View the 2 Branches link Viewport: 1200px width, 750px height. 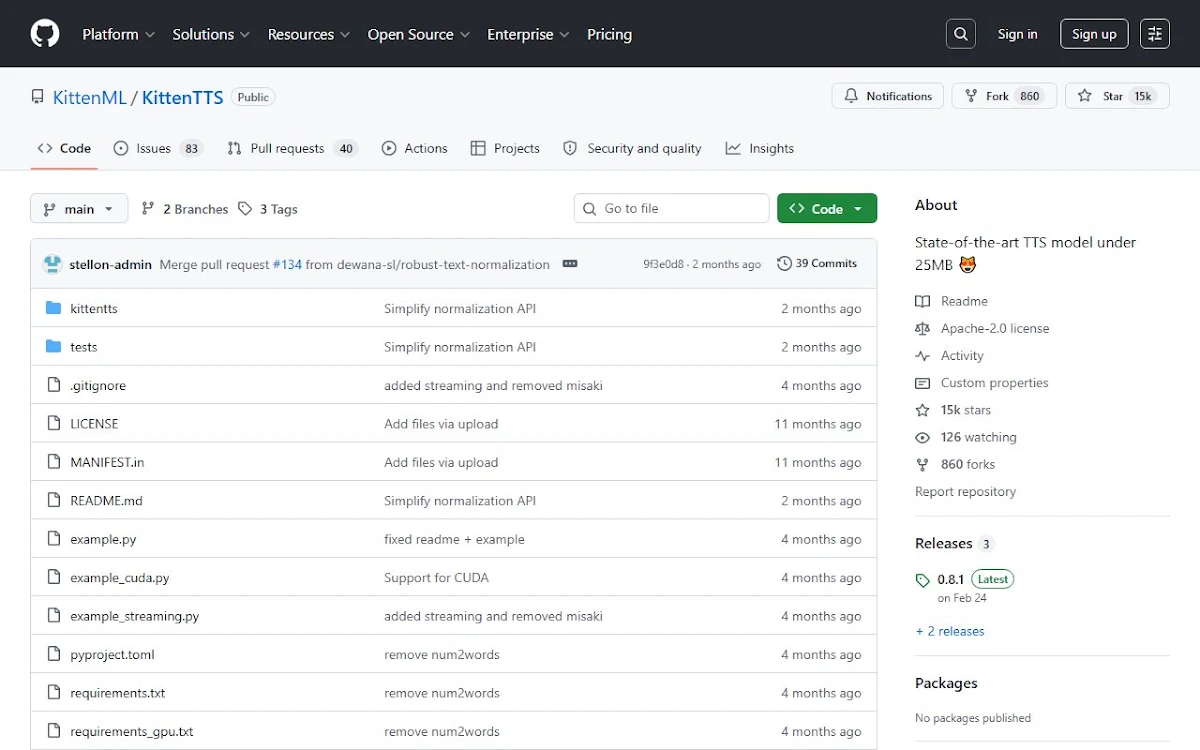click(x=185, y=209)
